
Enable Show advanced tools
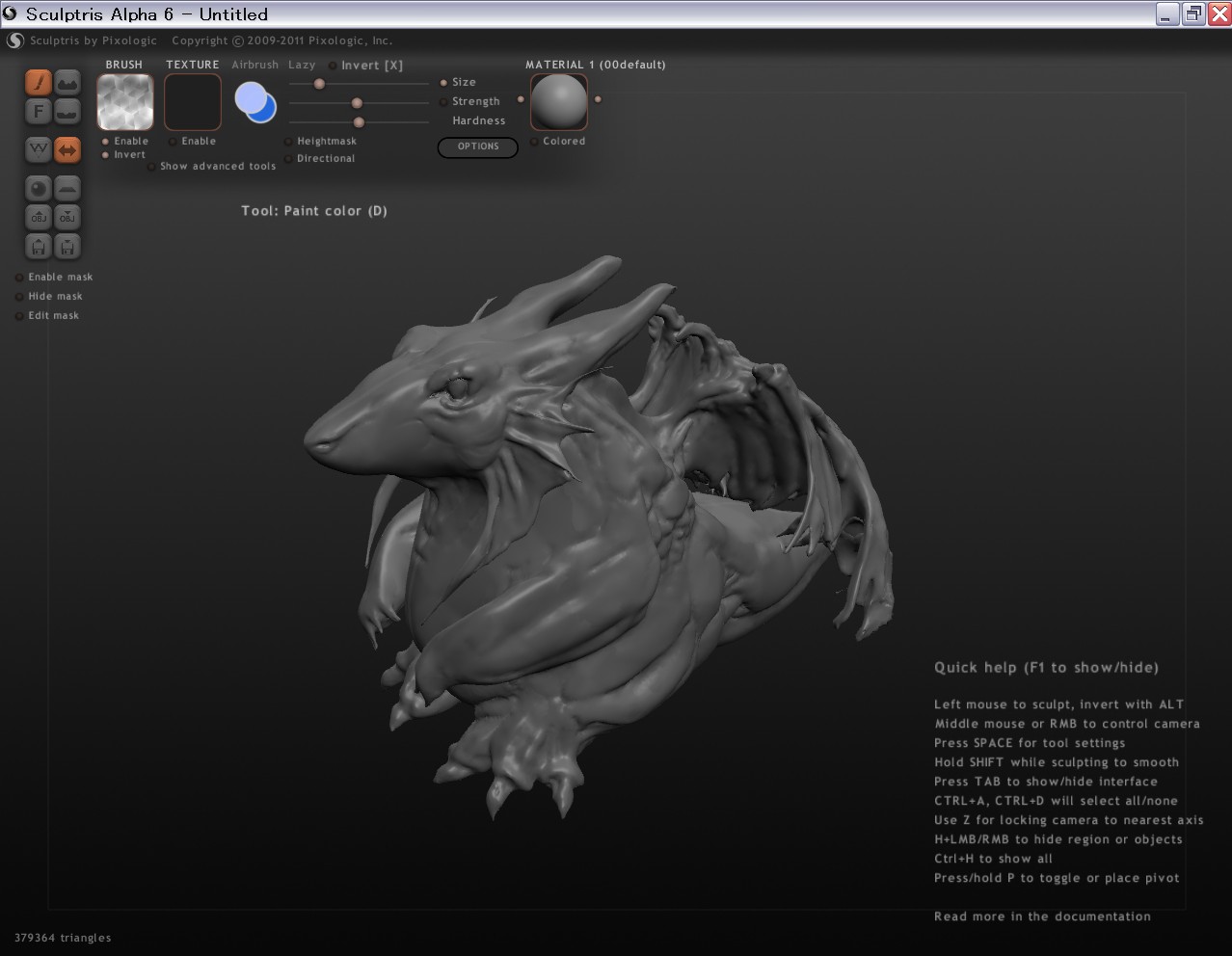point(151,167)
